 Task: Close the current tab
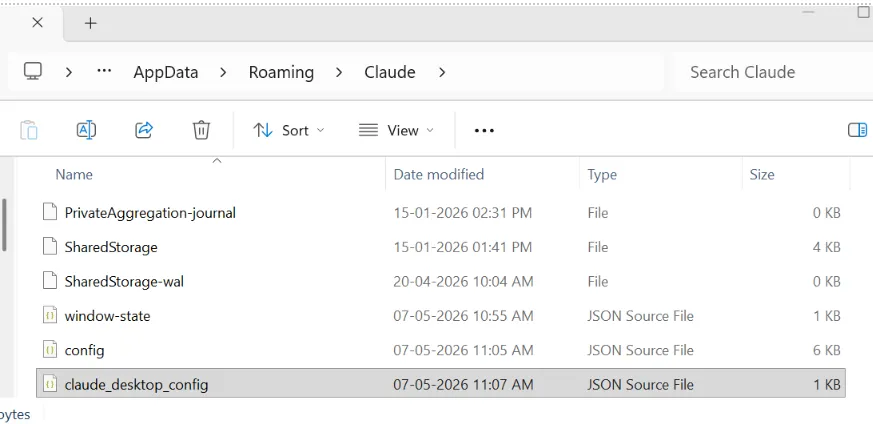tap(37, 23)
